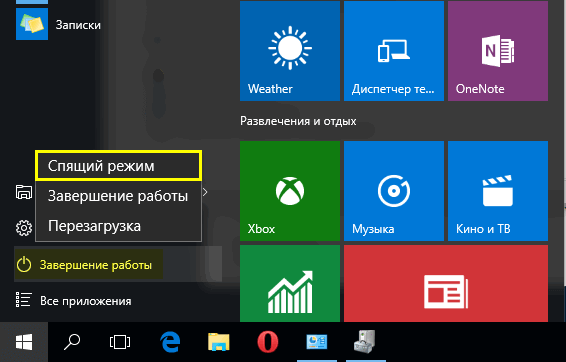Launch the Opera browser from the taskbar
This screenshot has height=362, width=566.
pyautogui.click(x=267, y=342)
